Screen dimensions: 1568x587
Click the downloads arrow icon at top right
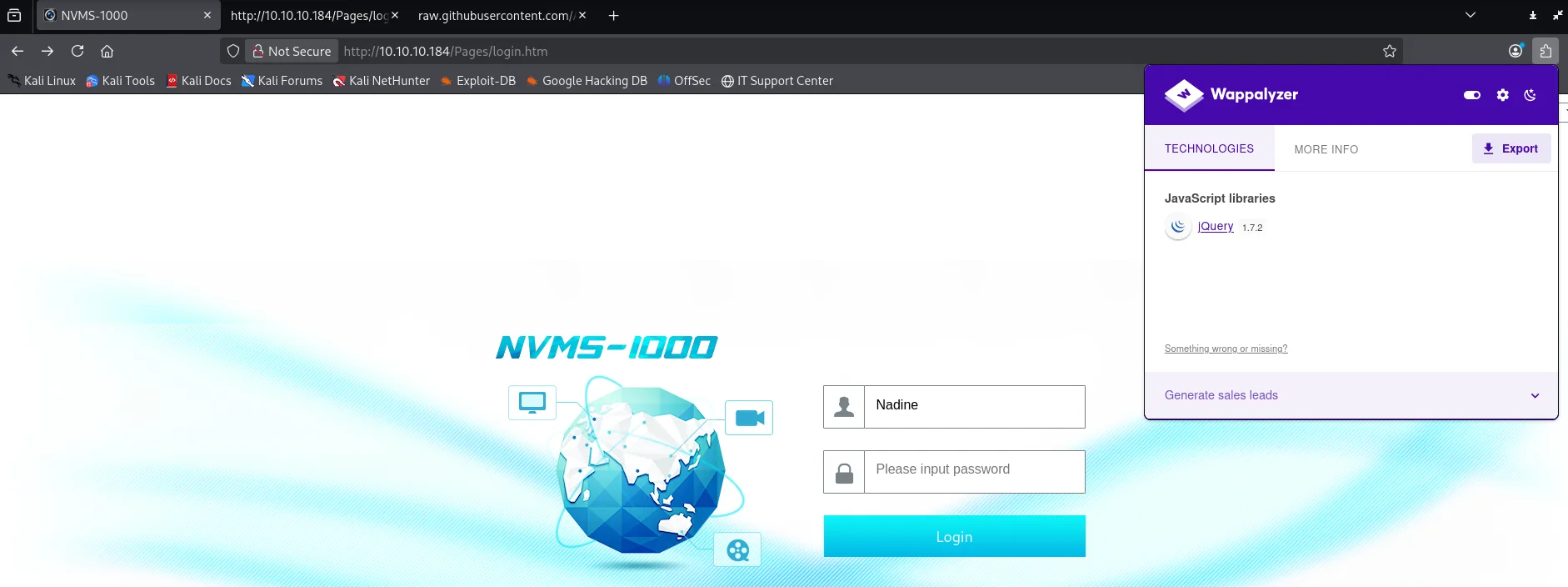point(1533,15)
